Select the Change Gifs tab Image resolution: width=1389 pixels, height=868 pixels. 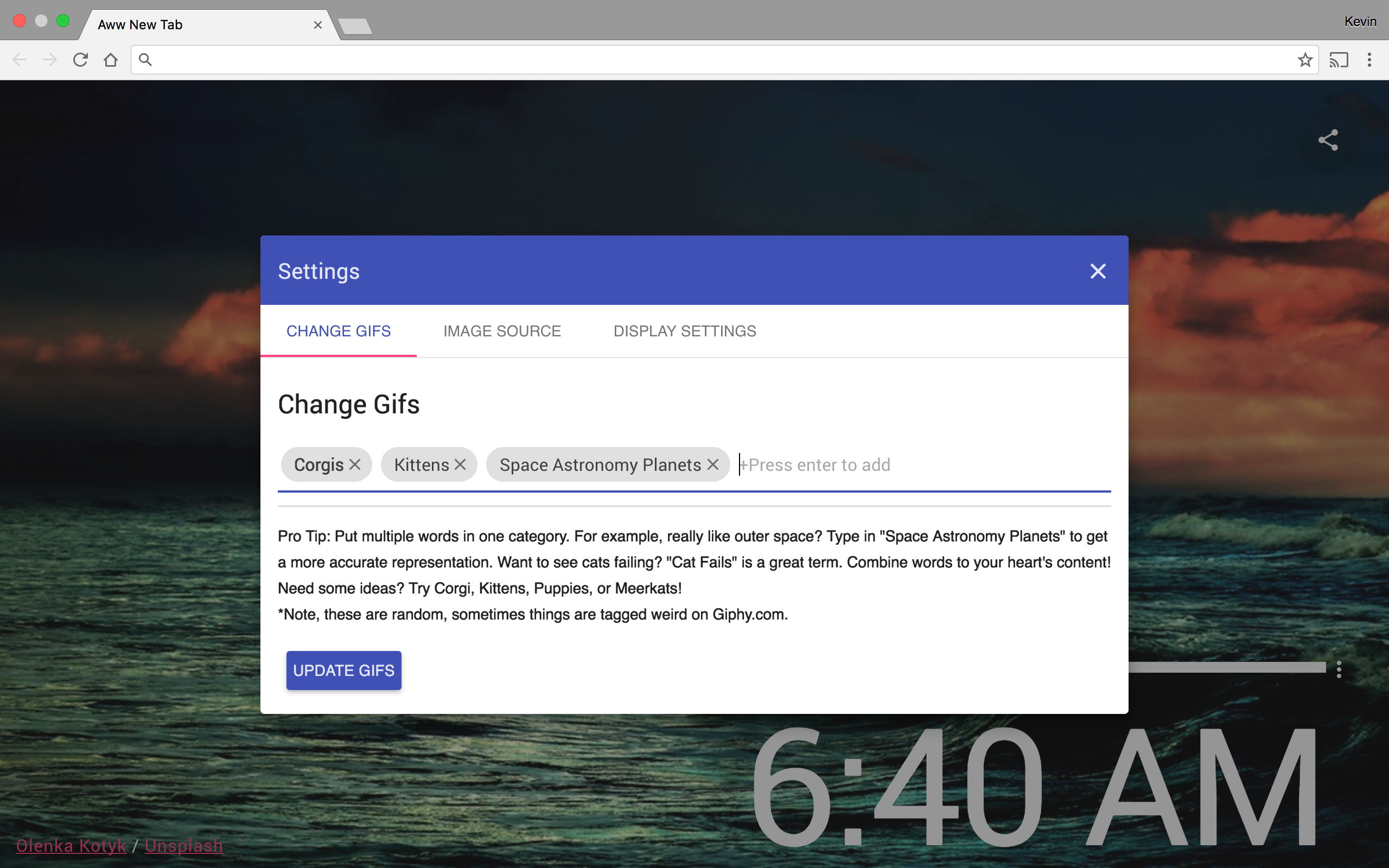[339, 331]
